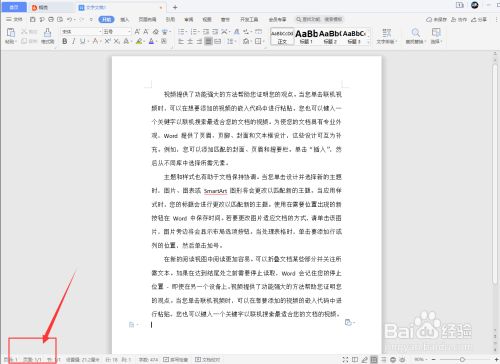
Task: Switch to the Insert ribbon tab
Action: tap(124, 20)
